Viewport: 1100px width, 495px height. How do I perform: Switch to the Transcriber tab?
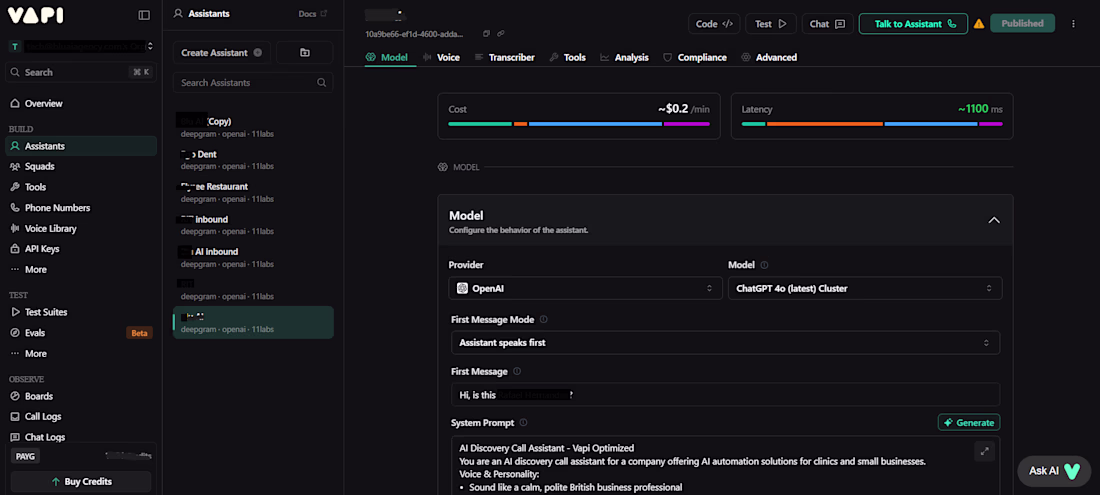coord(504,57)
